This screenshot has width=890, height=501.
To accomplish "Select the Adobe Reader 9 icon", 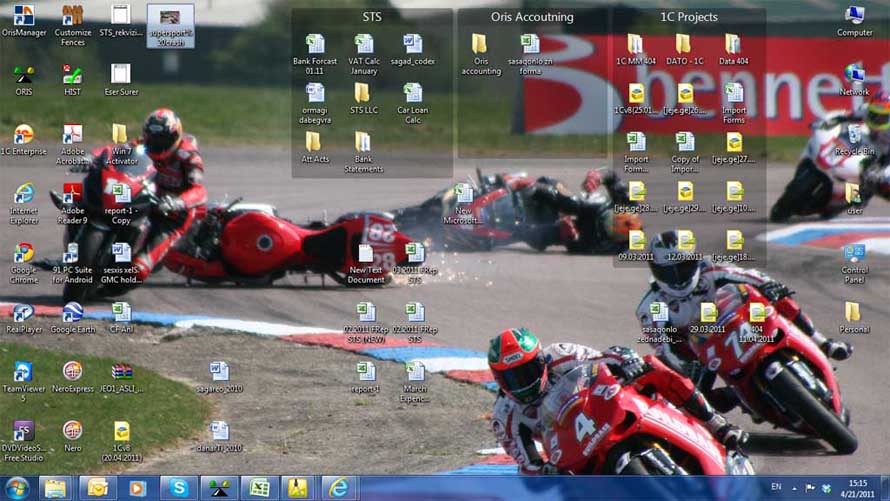I will (72, 193).
